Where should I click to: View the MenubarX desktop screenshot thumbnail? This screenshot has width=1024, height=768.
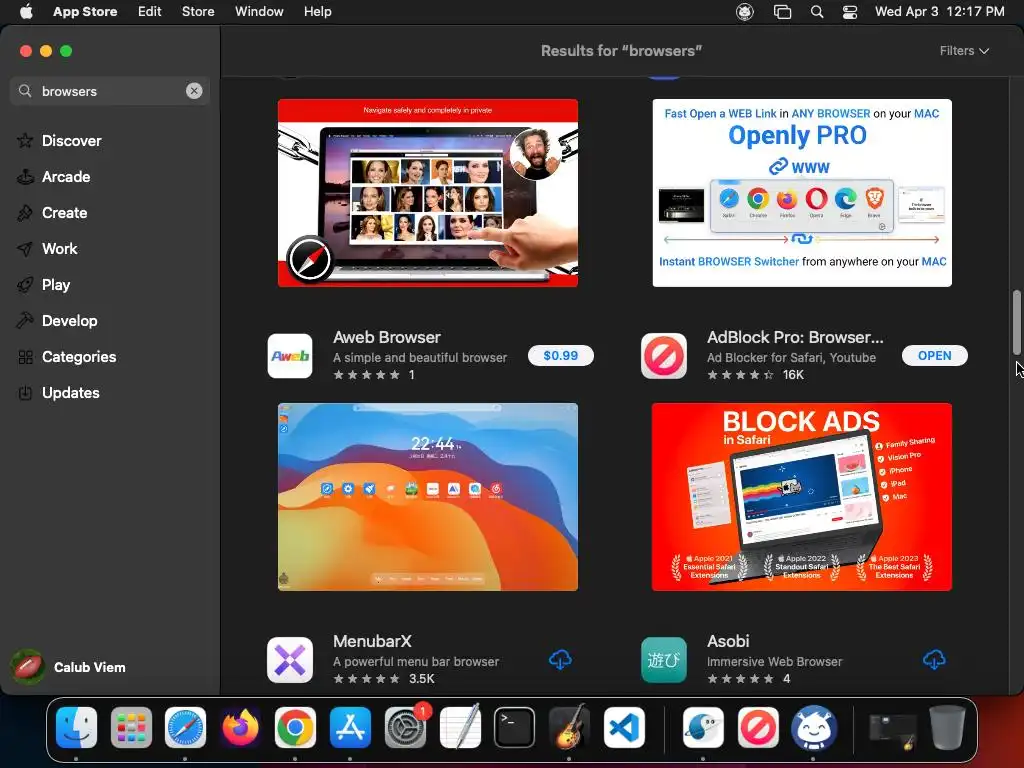tap(428, 497)
